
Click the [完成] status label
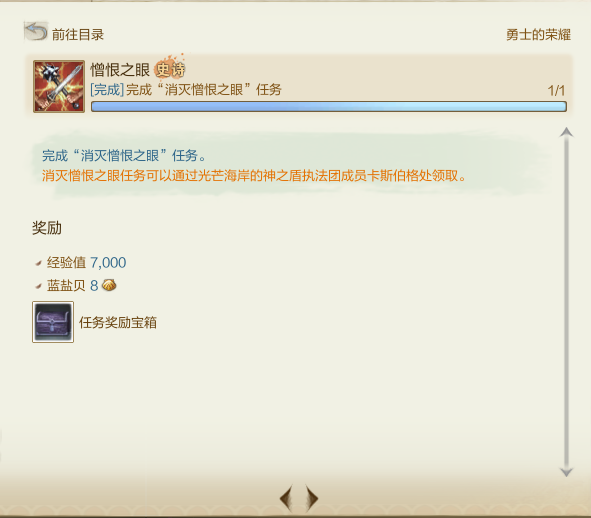point(107,90)
